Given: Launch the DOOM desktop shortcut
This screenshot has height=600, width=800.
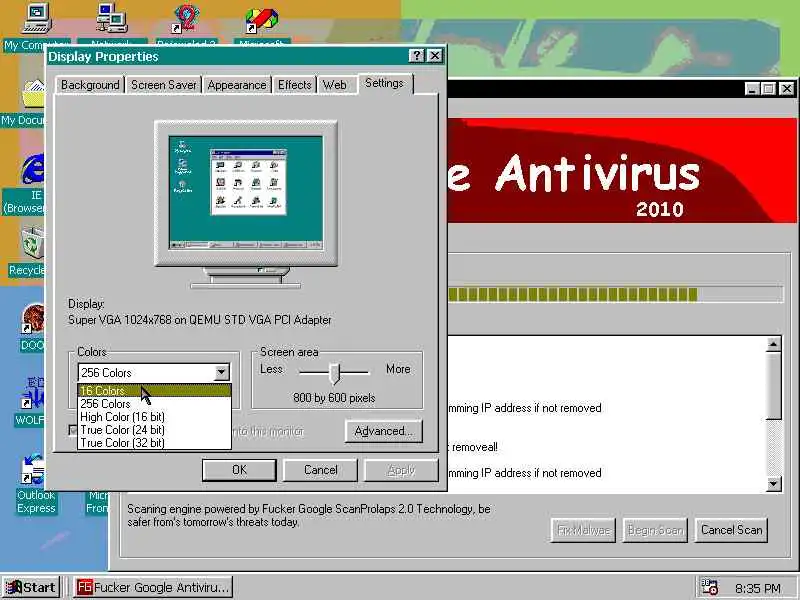Looking at the screenshot, I should (33, 319).
